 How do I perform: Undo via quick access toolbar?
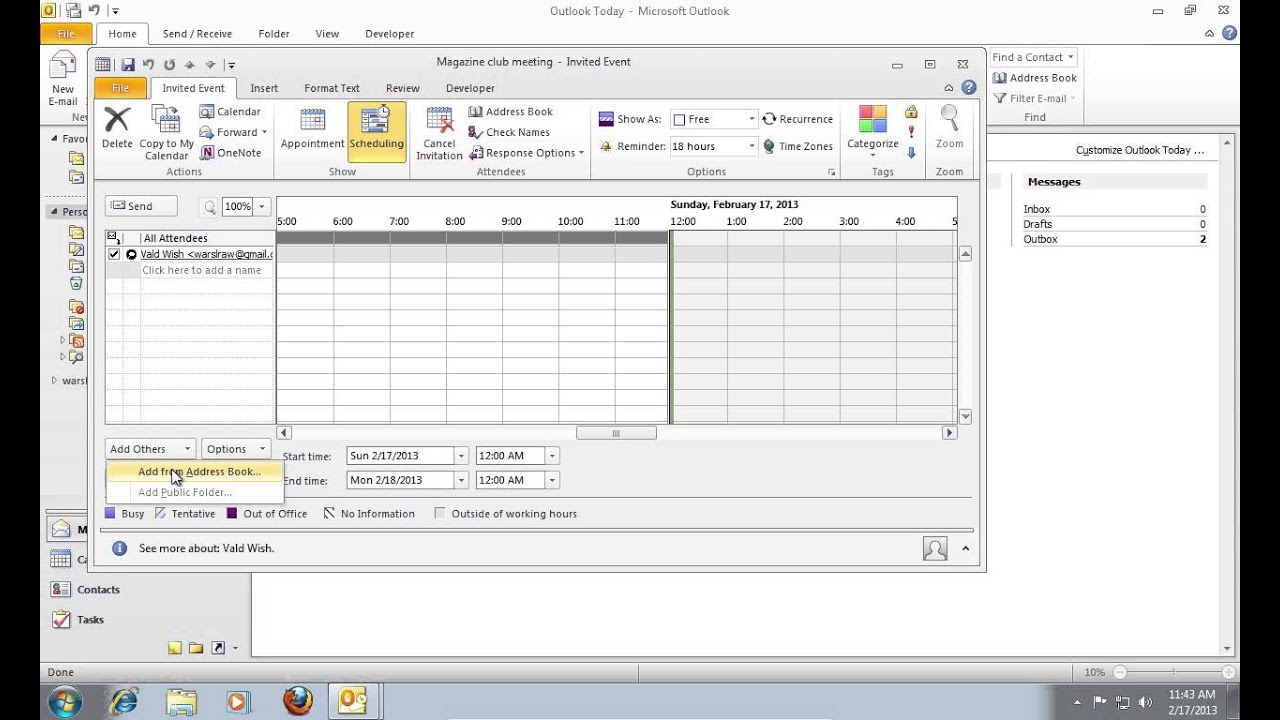click(x=149, y=64)
